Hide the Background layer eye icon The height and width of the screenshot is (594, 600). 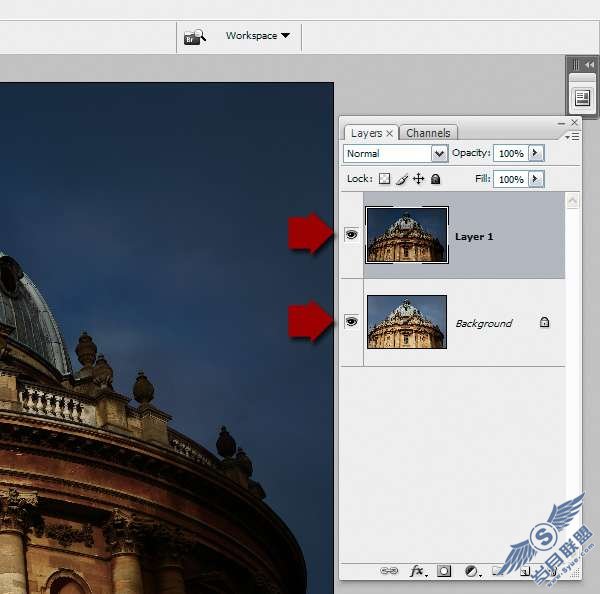click(351, 321)
